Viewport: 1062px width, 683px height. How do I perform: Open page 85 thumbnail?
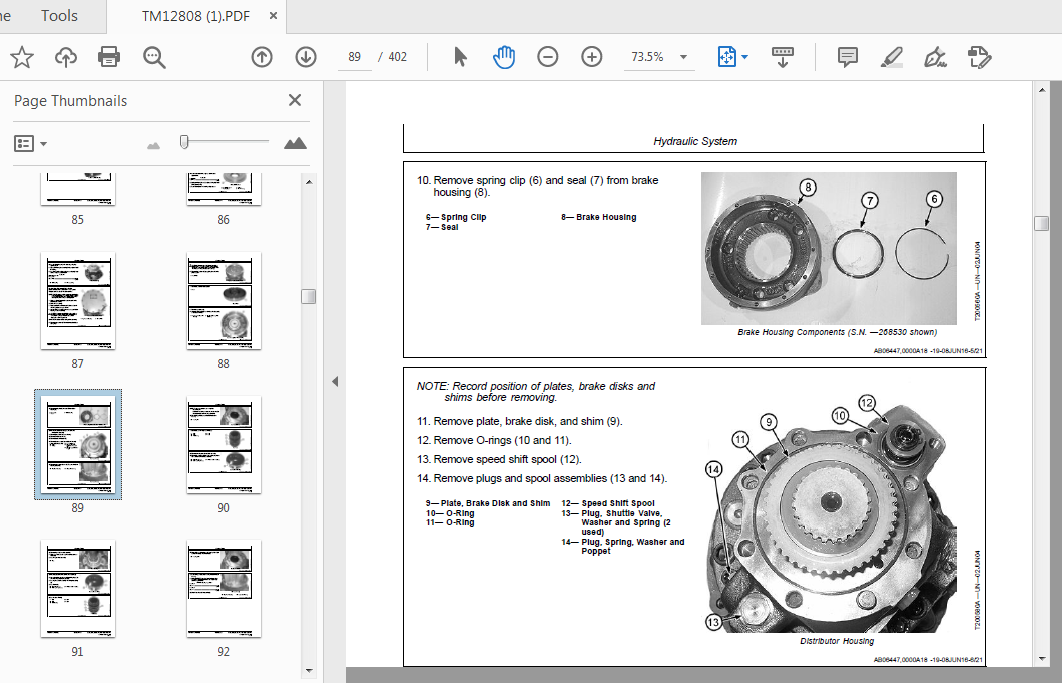tap(78, 189)
